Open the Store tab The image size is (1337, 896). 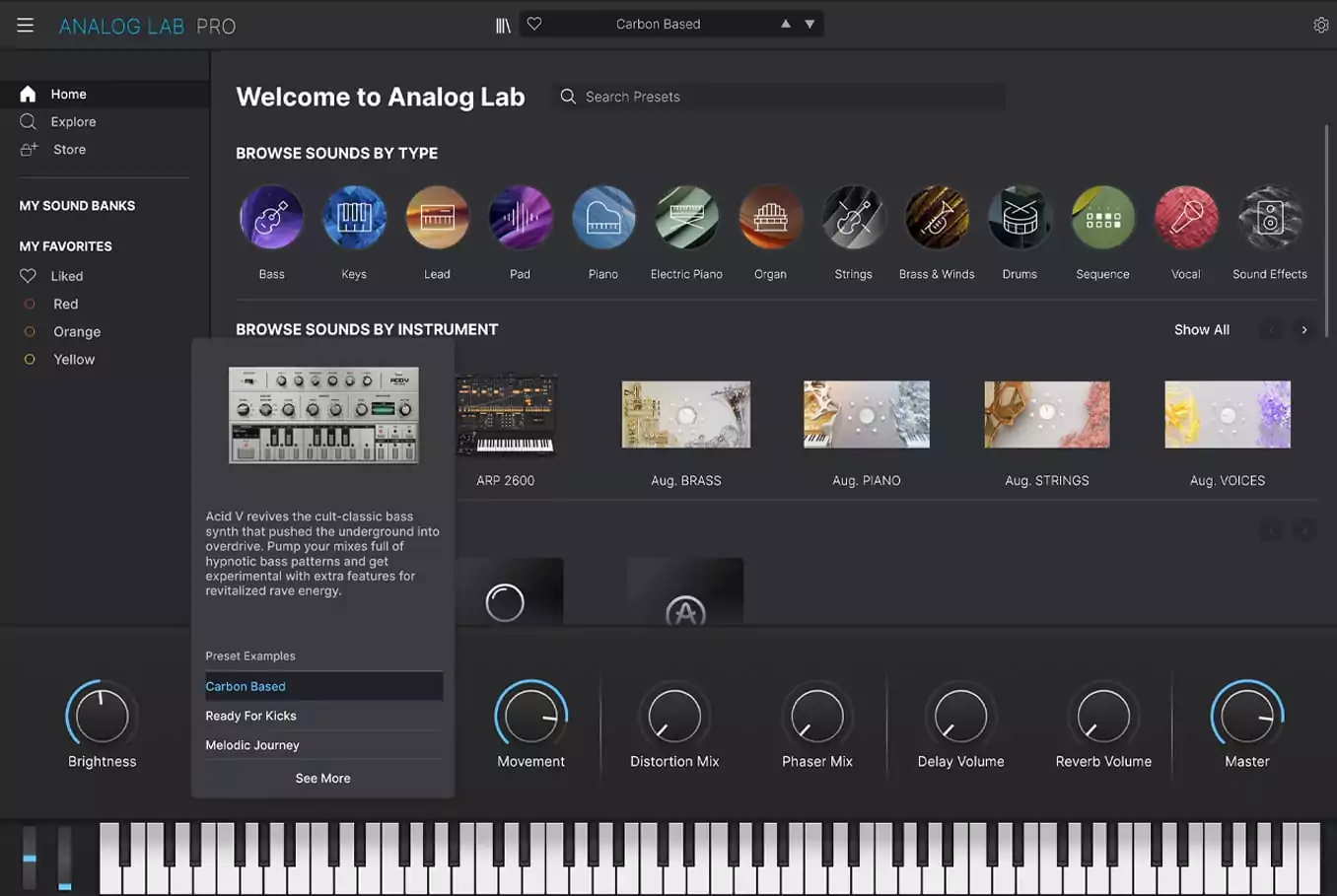69,149
